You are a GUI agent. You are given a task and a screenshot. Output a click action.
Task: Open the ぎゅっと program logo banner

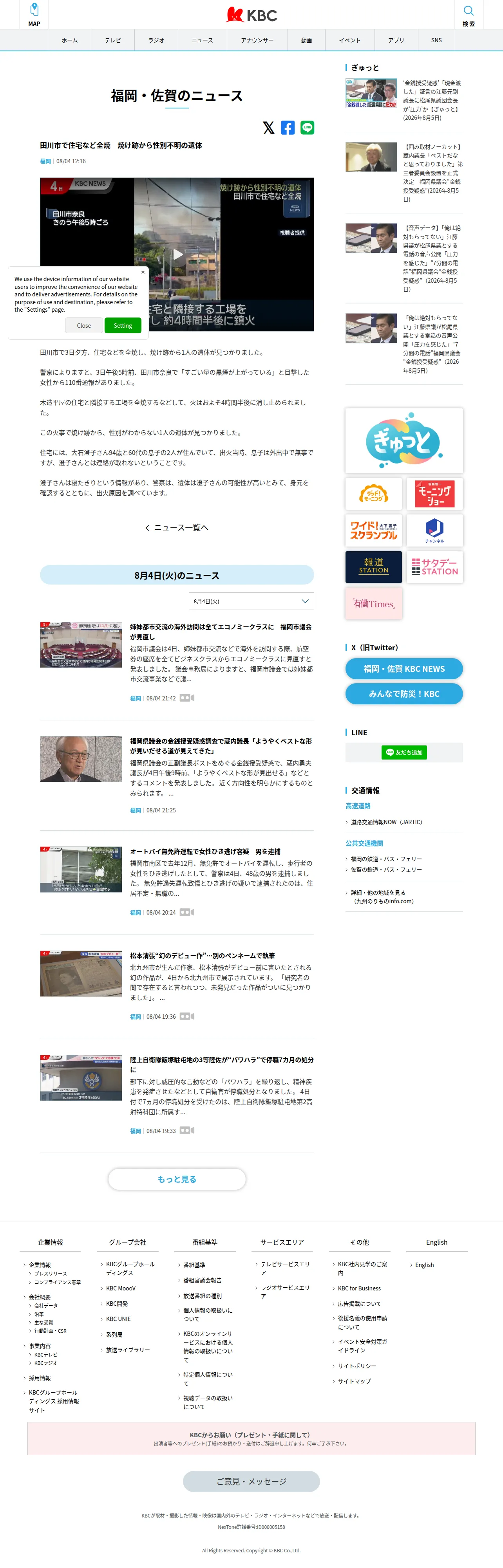click(x=404, y=441)
